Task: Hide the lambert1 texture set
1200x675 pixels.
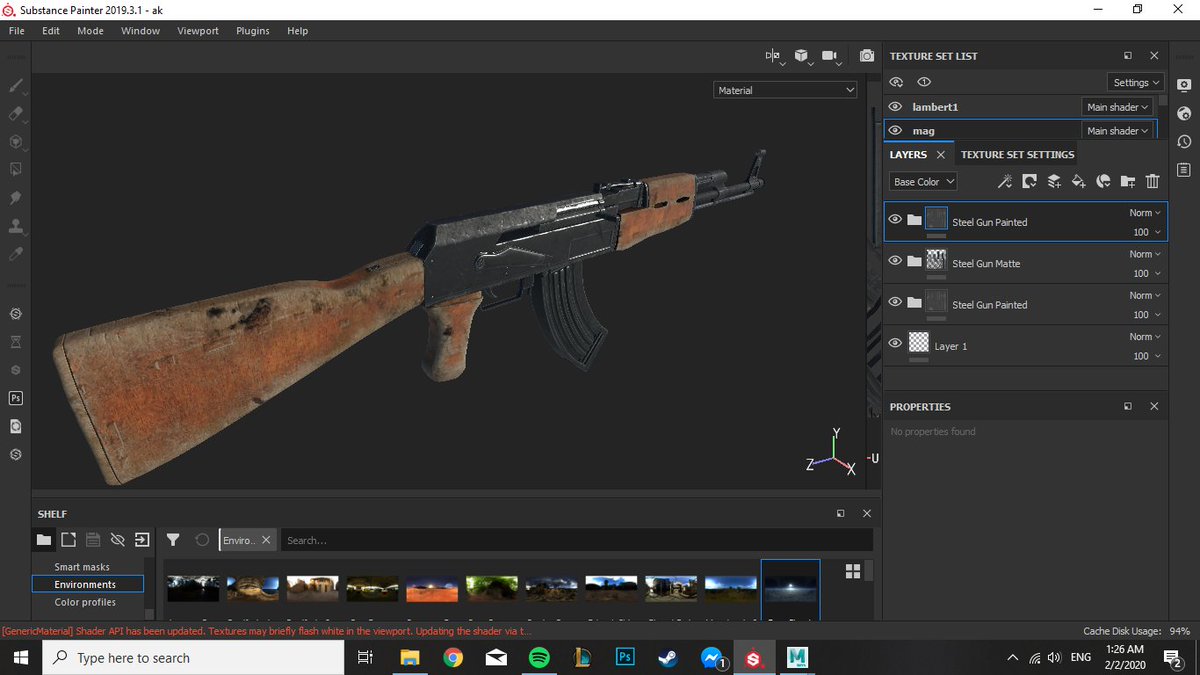Action: click(895, 107)
